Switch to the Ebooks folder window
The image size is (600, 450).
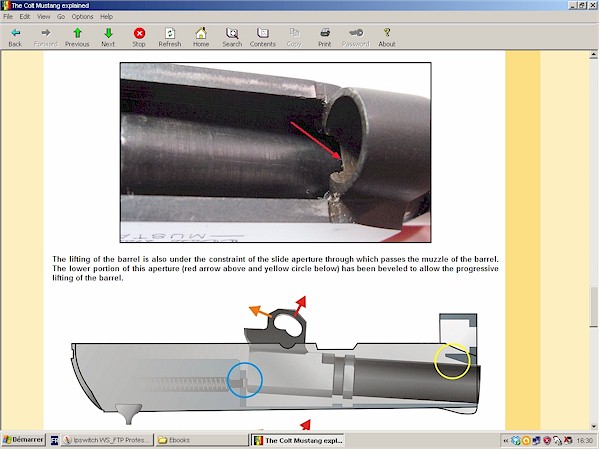click(202, 440)
